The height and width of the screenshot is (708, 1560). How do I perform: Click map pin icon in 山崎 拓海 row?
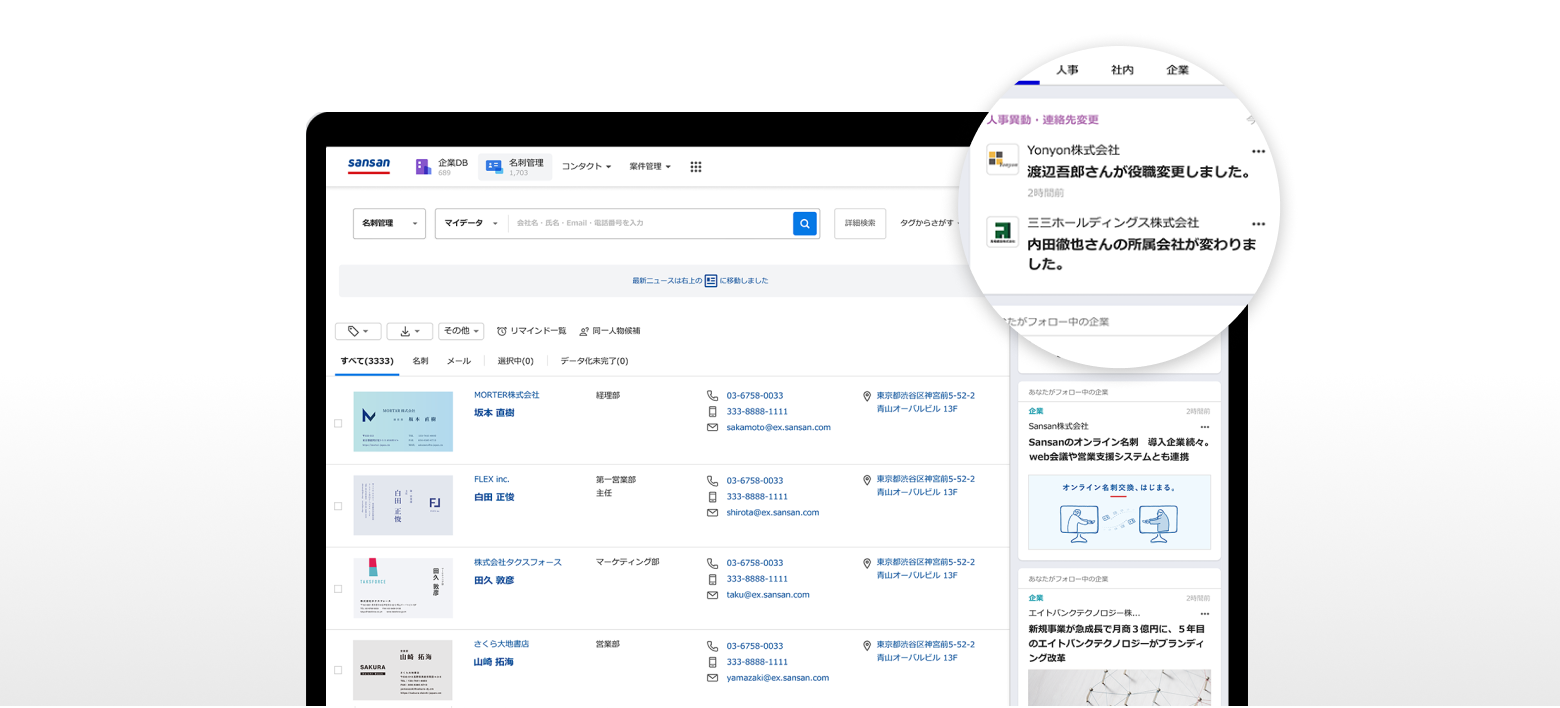click(x=867, y=646)
